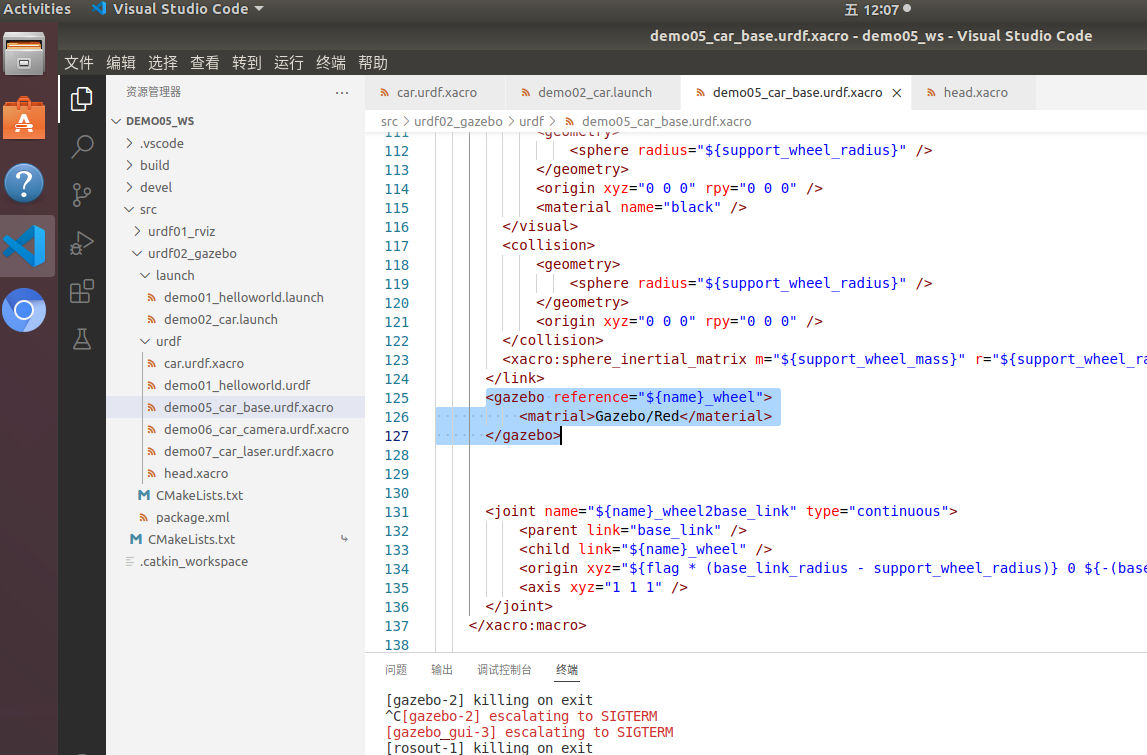
Task: Open head.xacro in explorer tree
Action: pyautogui.click(x=196, y=473)
